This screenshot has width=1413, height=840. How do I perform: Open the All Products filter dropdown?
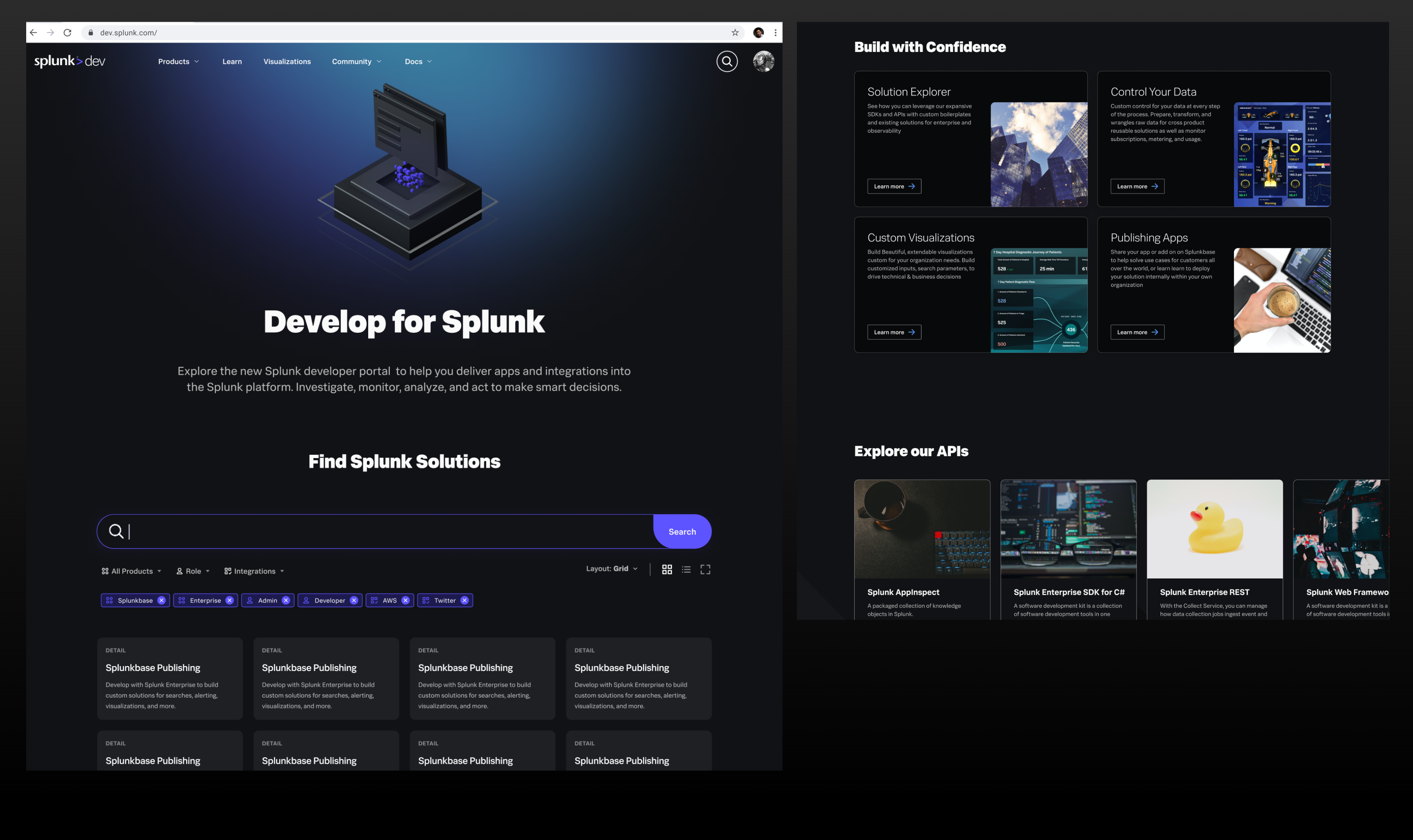pos(131,571)
